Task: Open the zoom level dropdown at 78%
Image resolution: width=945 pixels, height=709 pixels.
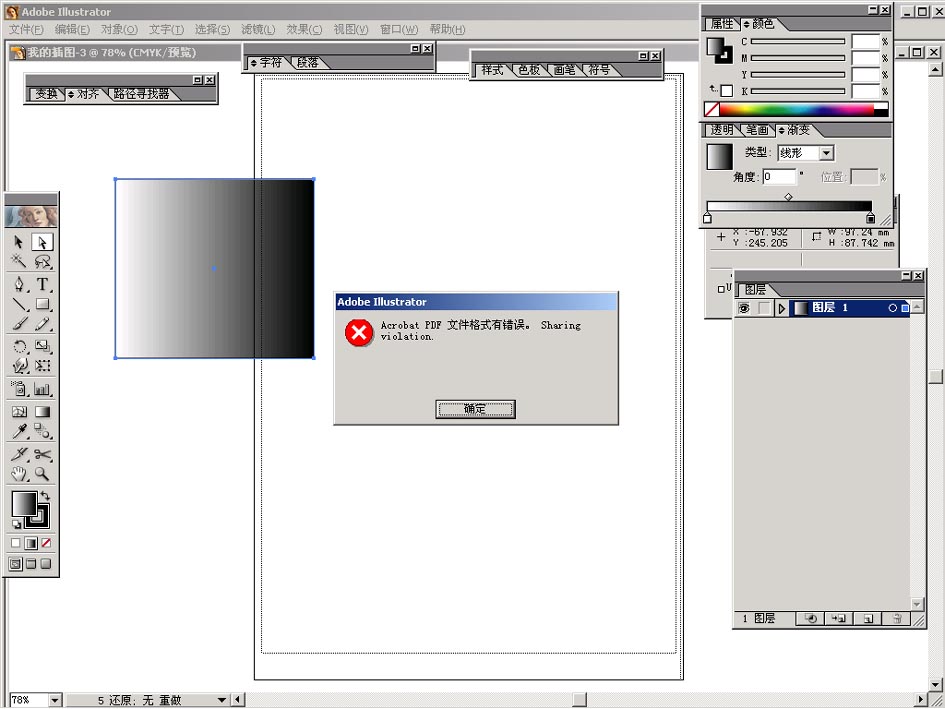Action: click(x=55, y=700)
